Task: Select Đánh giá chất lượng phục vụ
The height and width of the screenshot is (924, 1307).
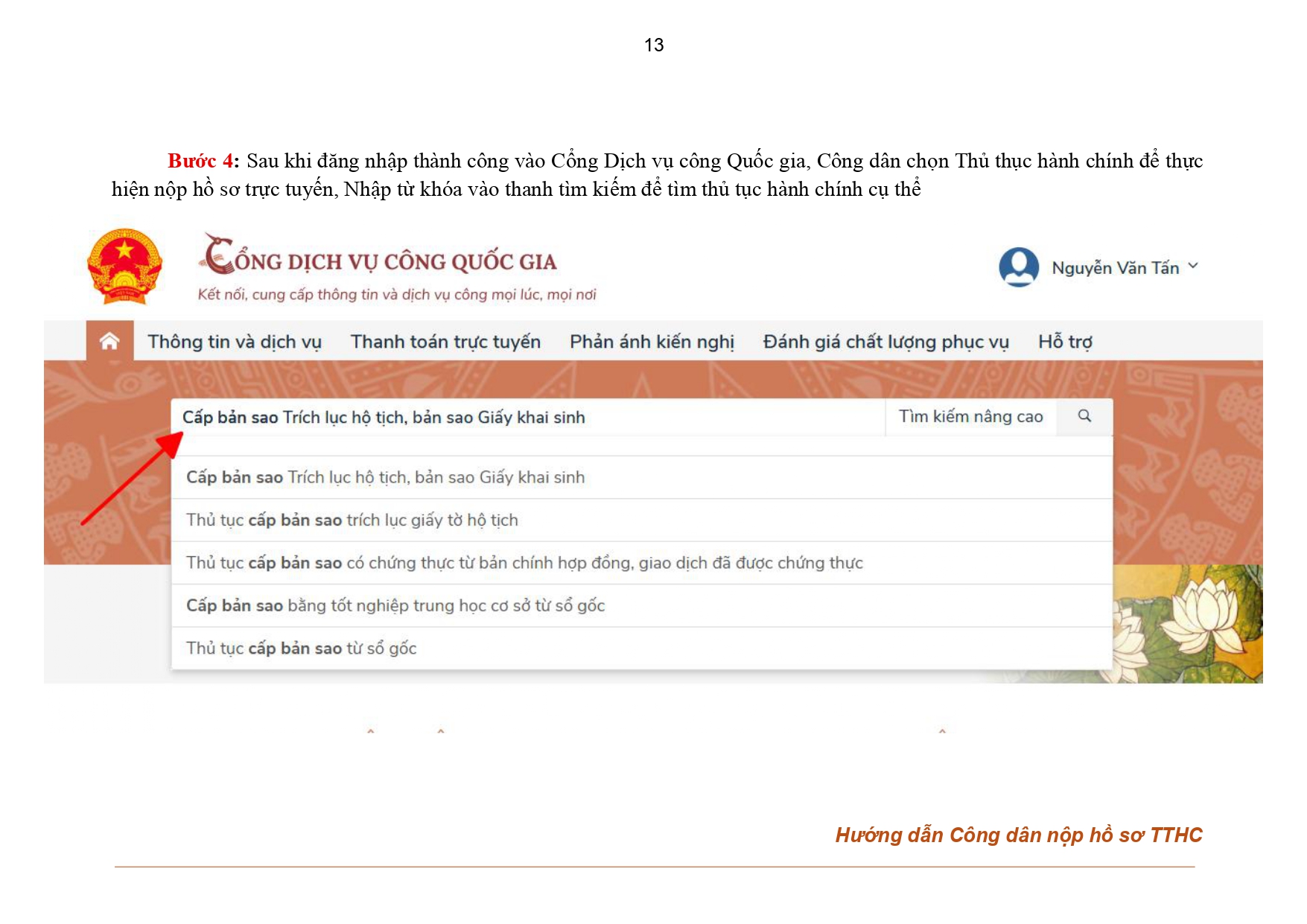Action: coord(885,342)
